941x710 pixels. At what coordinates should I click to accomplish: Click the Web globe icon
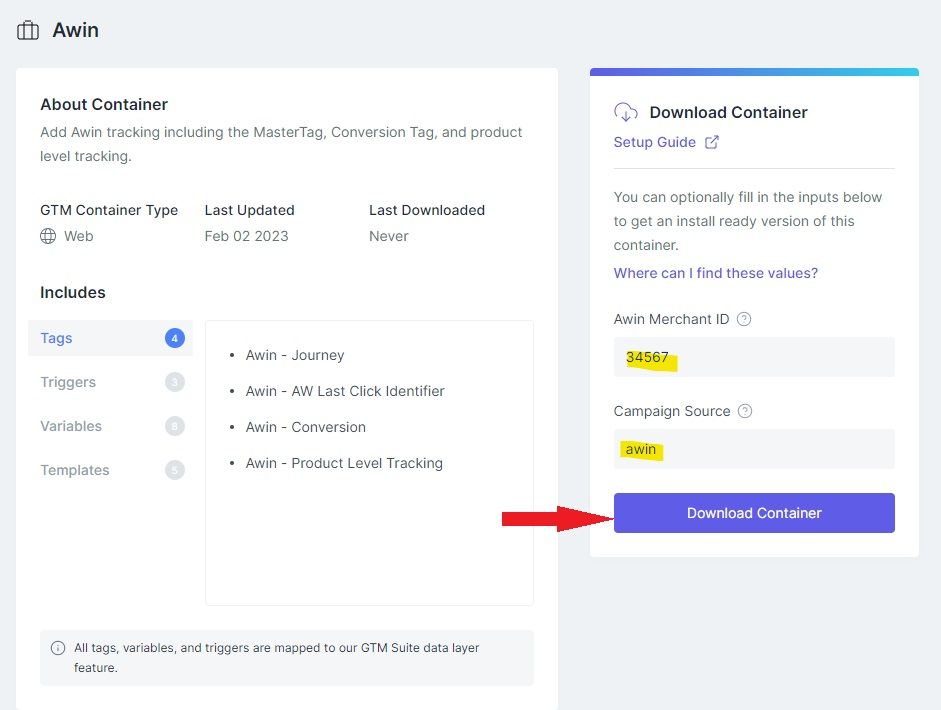click(48, 236)
